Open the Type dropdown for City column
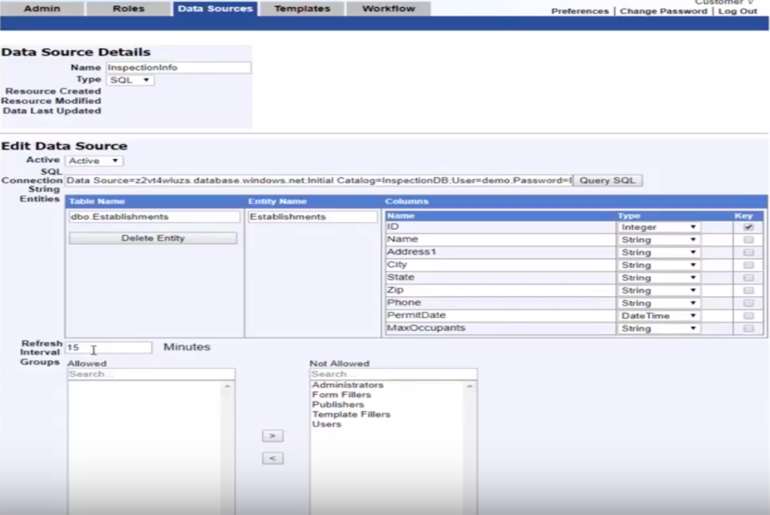770x515 pixels. click(658, 265)
